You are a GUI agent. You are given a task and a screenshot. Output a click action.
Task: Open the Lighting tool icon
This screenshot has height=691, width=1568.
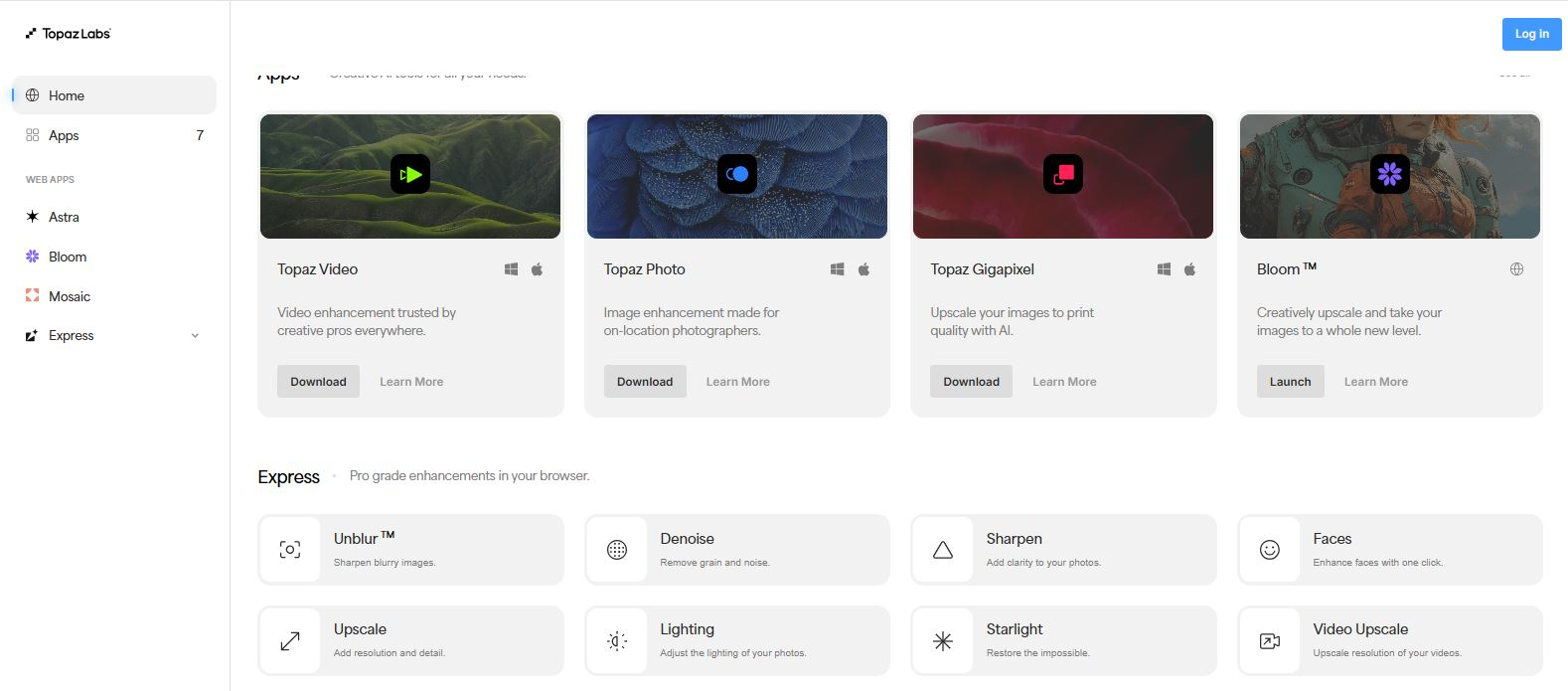tap(617, 641)
